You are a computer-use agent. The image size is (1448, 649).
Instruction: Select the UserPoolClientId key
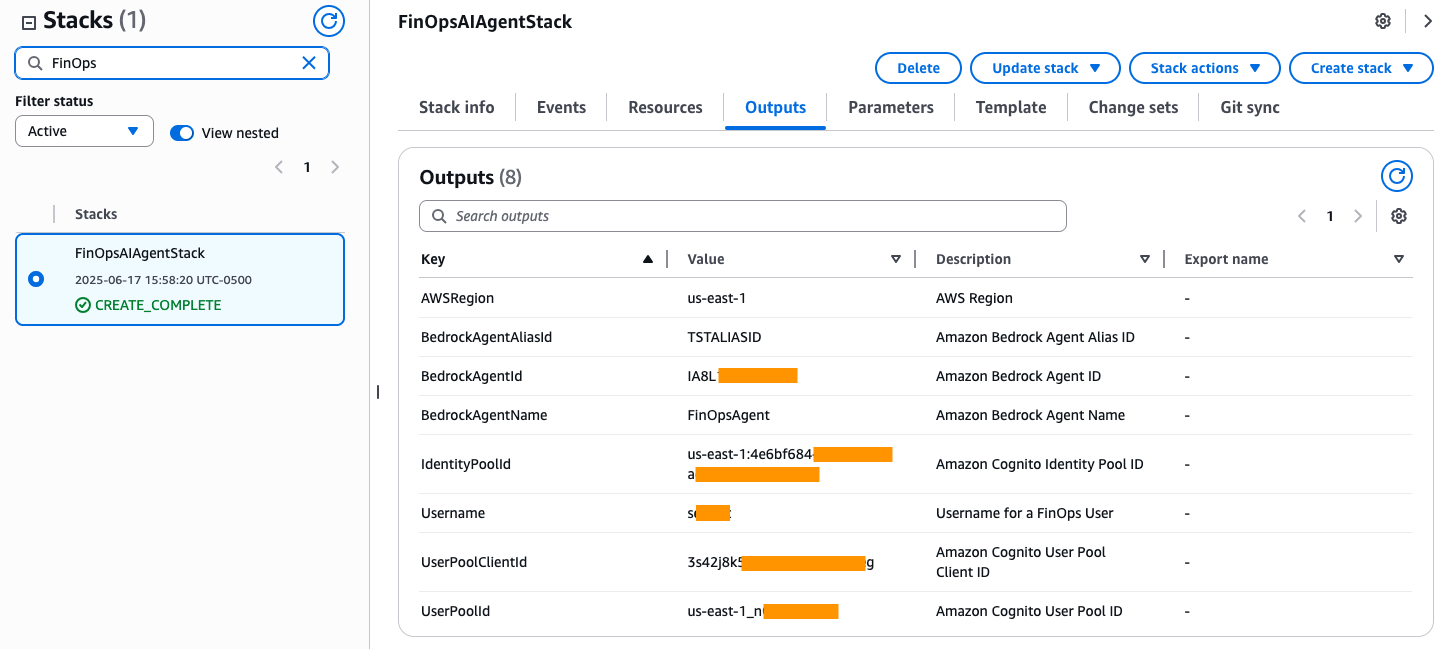click(474, 562)
